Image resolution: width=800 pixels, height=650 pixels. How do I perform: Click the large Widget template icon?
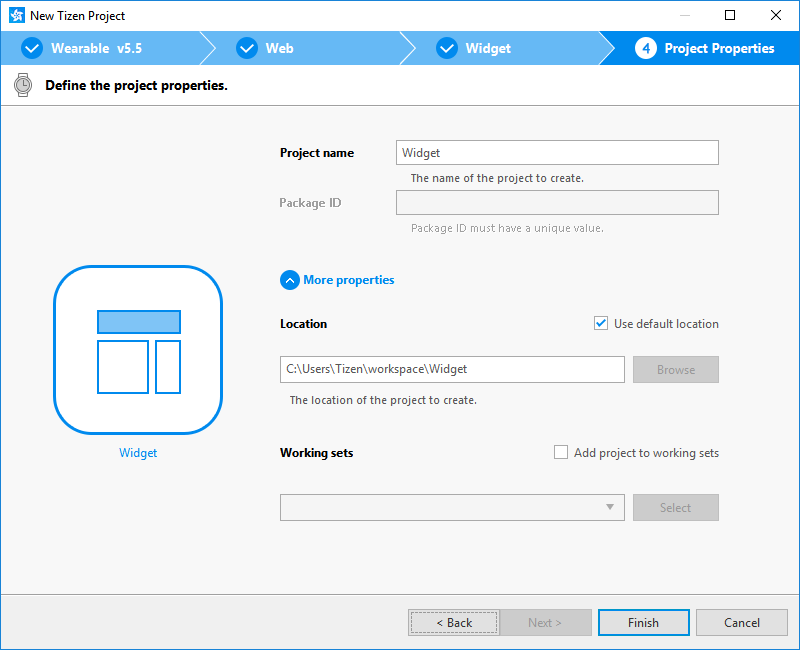[x=138, y=350]
